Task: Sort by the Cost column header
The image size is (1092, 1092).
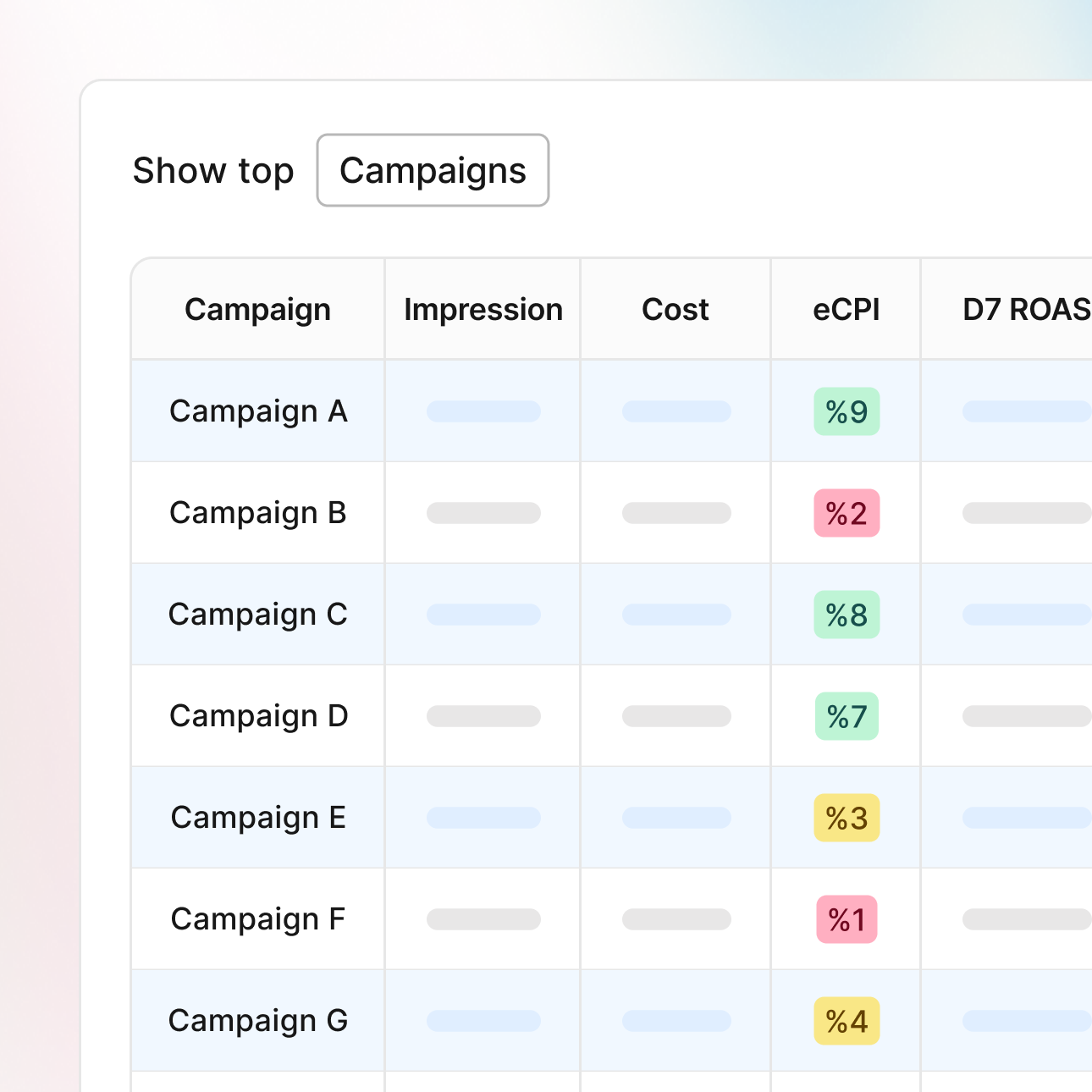Action: [675, 309]
